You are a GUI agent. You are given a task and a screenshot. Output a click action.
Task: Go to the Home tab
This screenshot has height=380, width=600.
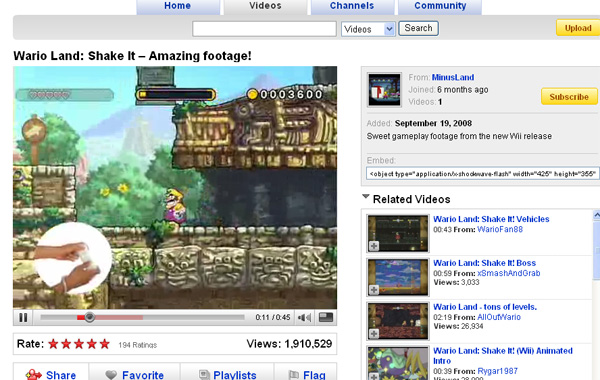coord(178,6)
